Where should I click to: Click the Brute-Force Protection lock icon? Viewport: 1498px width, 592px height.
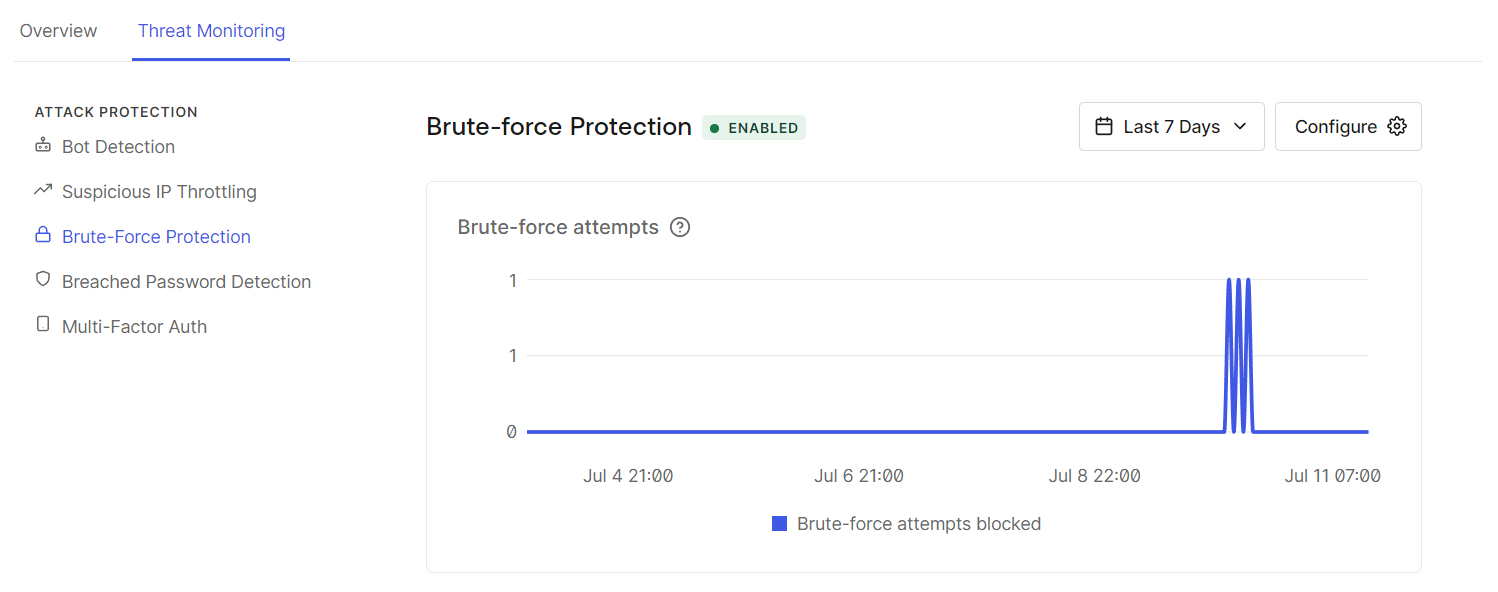tap(42, 235)
